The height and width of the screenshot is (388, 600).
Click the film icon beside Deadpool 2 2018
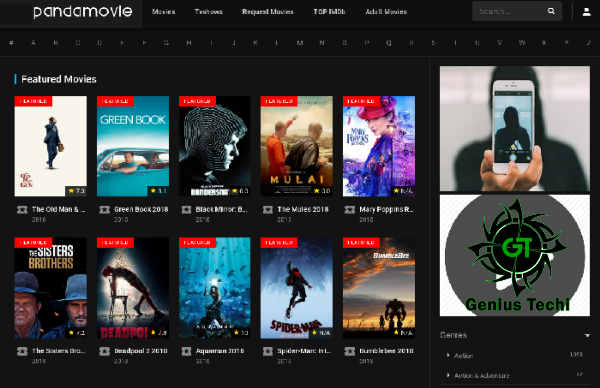[104, 351]
